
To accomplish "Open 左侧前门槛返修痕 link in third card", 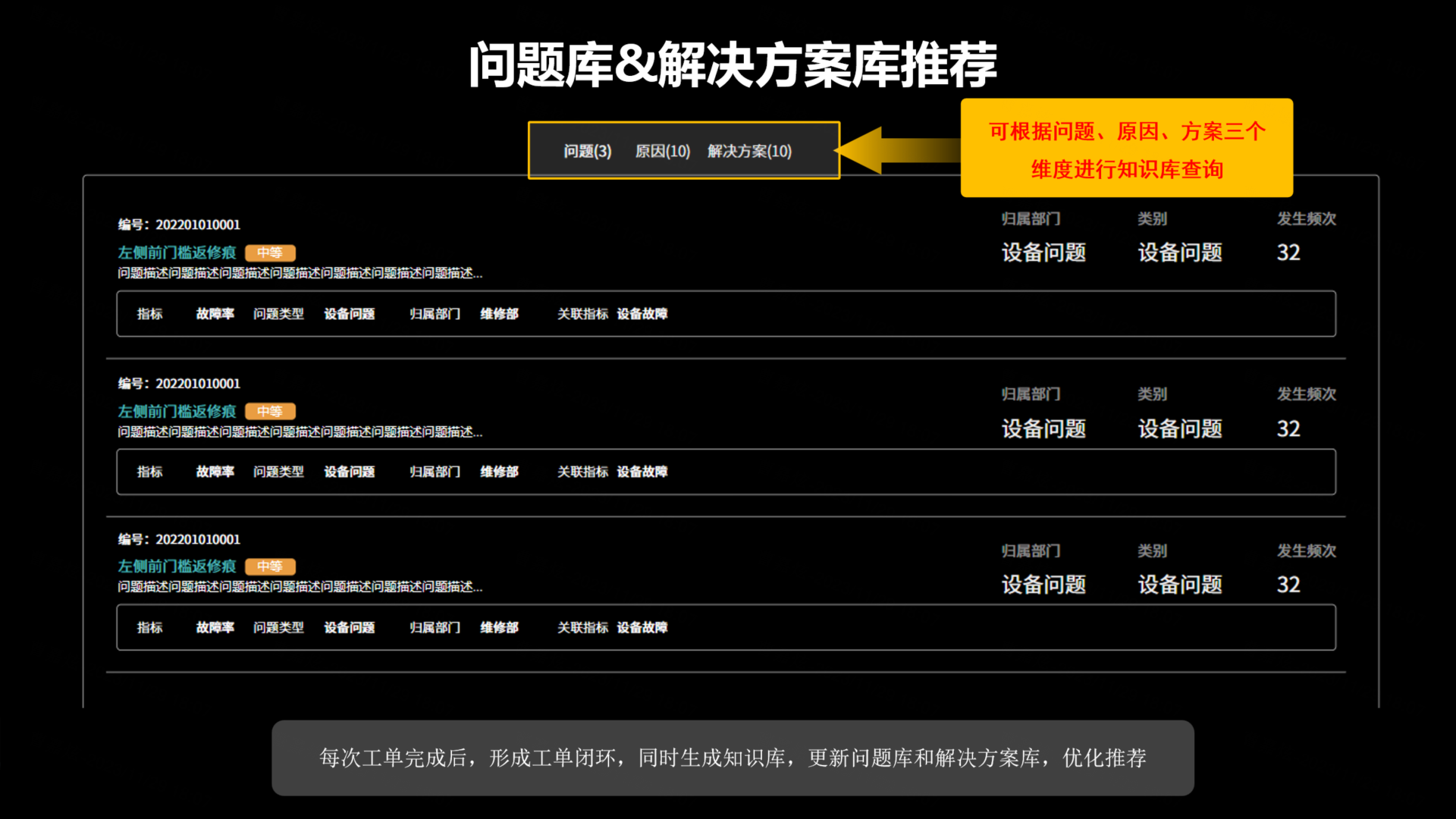I will (x=177, y=566).
